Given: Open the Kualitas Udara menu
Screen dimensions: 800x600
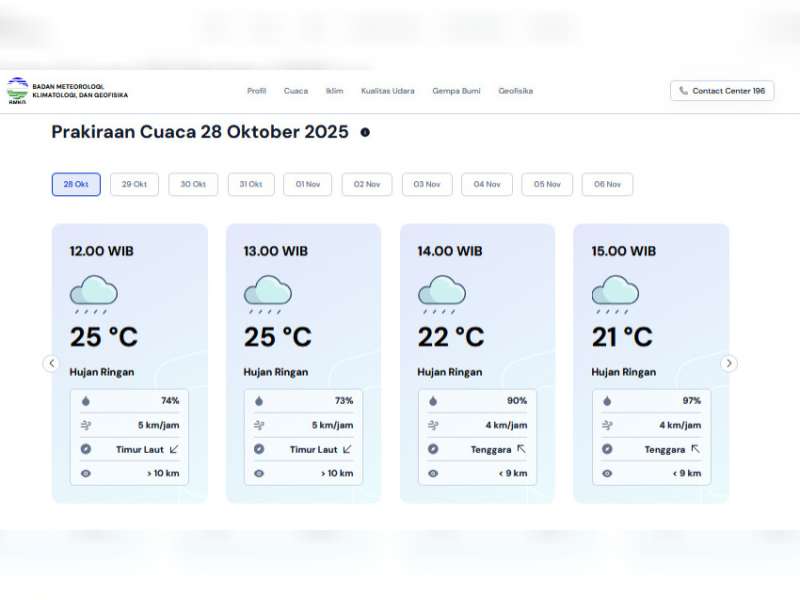Looking at the screenshot, I should [388, 91].
